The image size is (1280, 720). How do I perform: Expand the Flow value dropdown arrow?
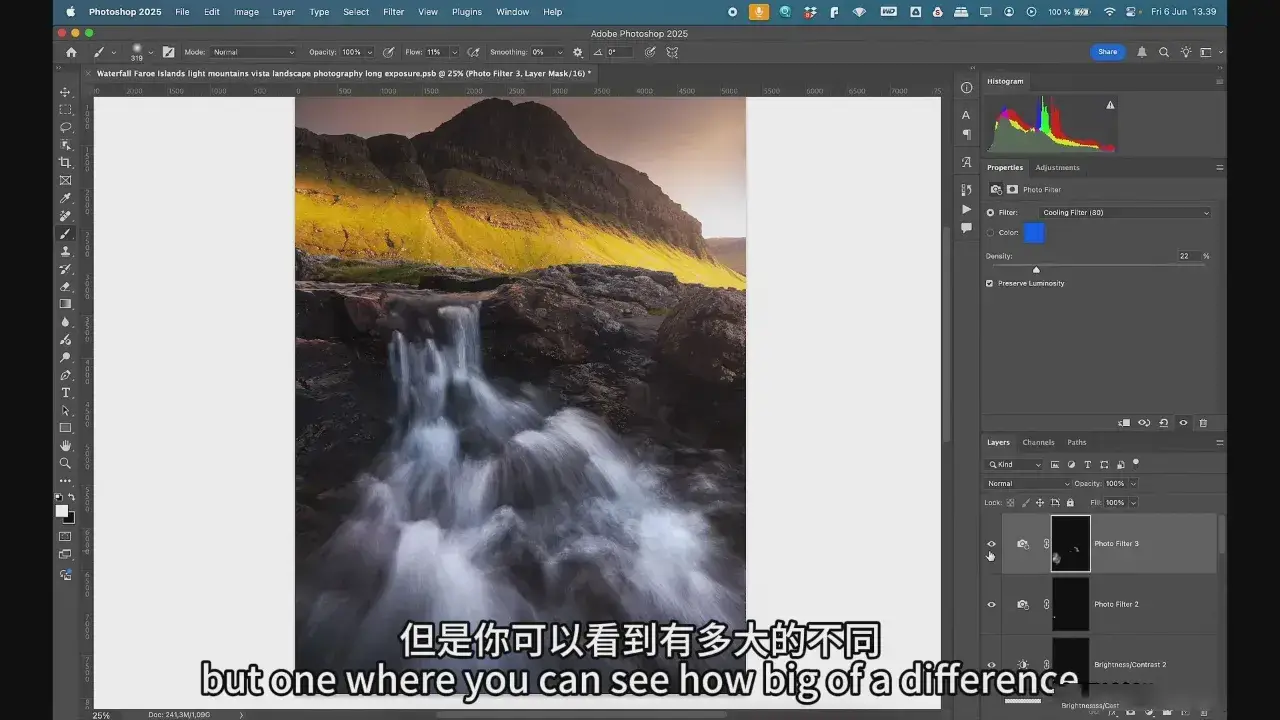click(x=454, y=52)
